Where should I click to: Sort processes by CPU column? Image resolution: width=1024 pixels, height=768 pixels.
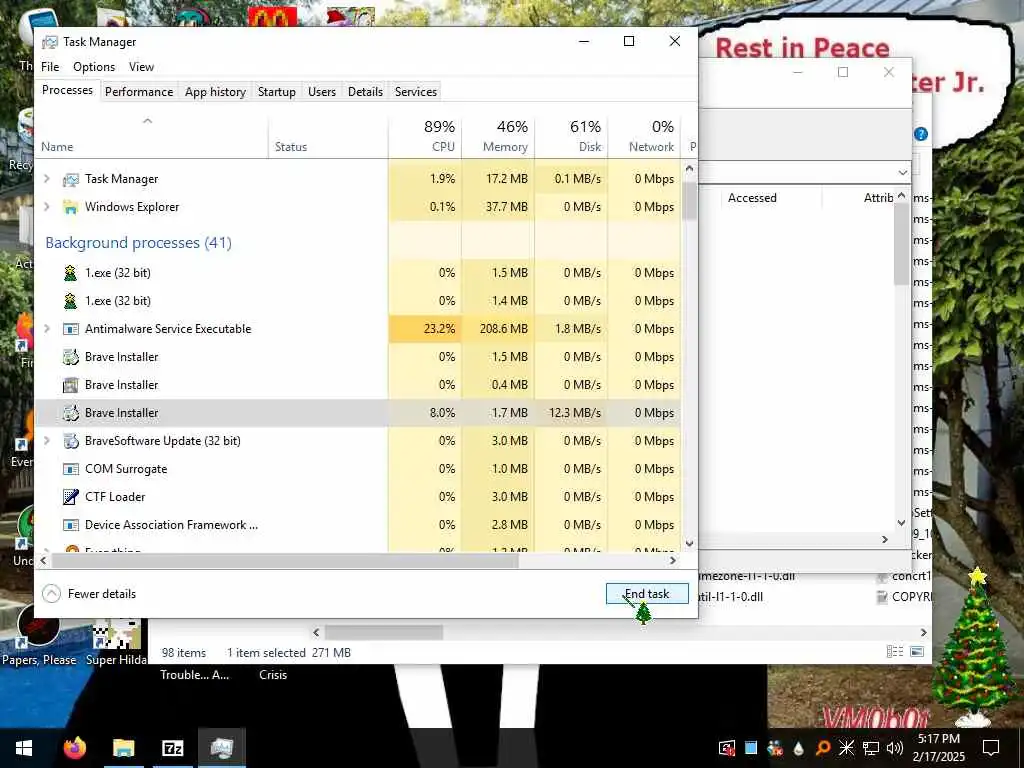(x=425, y=136)
